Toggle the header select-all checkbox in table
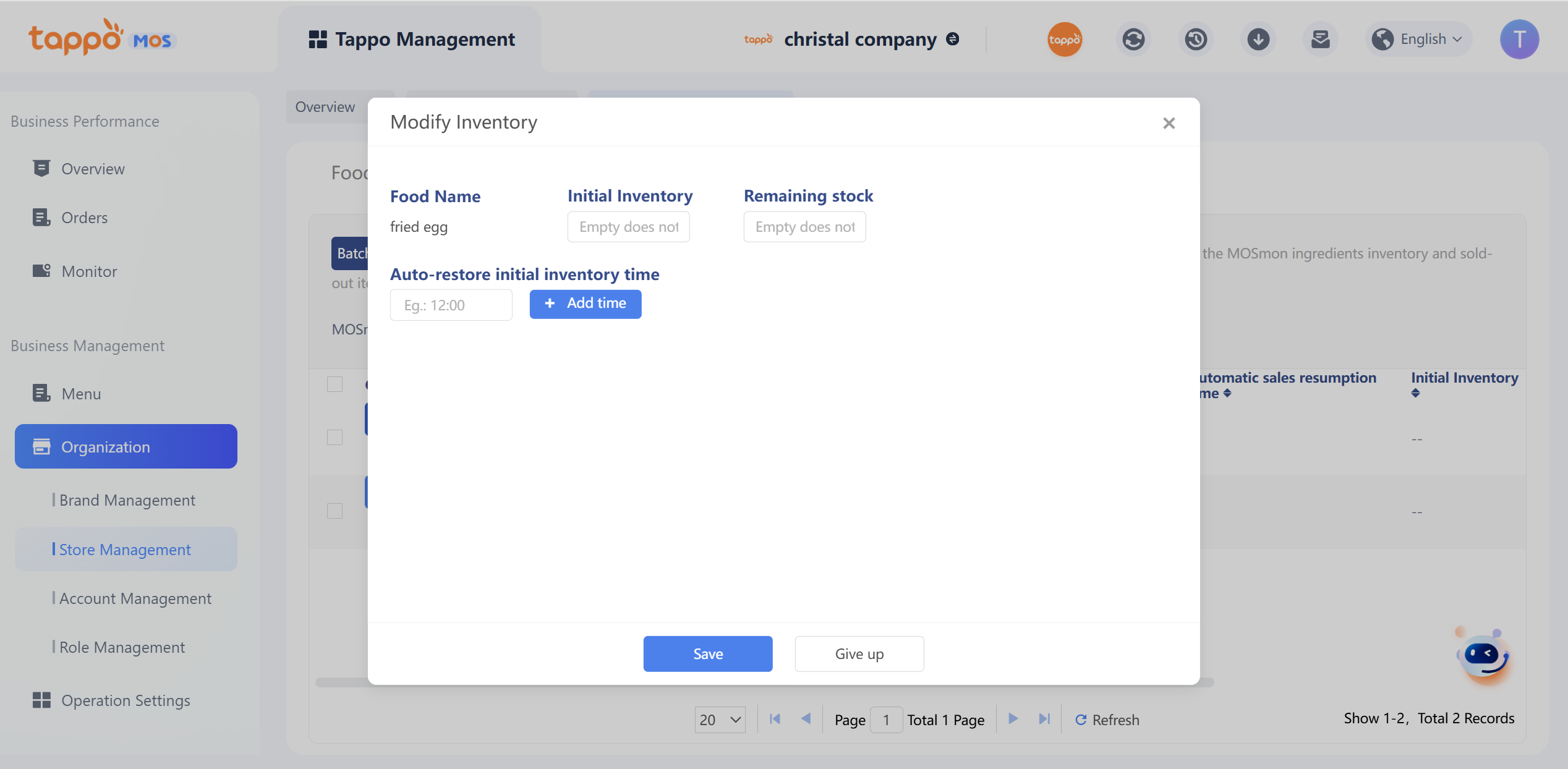 tap(334, 384)
